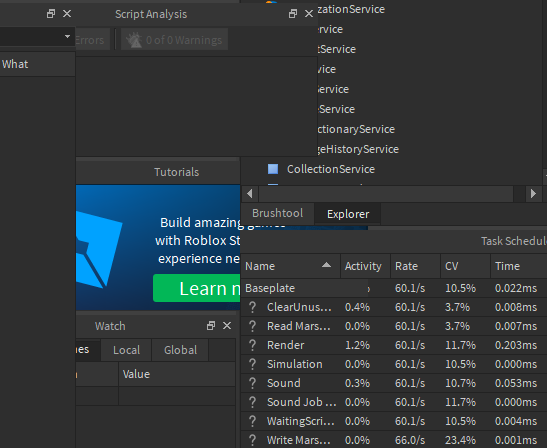This screenshot has height=448, width=547.
Task: Open the Local tab in Watch
Action: (x=126, y=350)
